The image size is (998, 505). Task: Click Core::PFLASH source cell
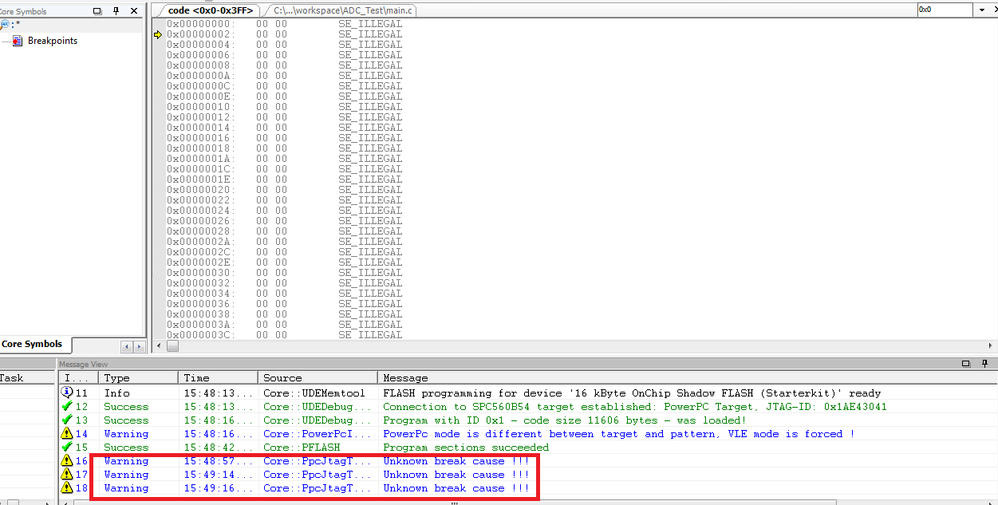(x=301, y=447)
